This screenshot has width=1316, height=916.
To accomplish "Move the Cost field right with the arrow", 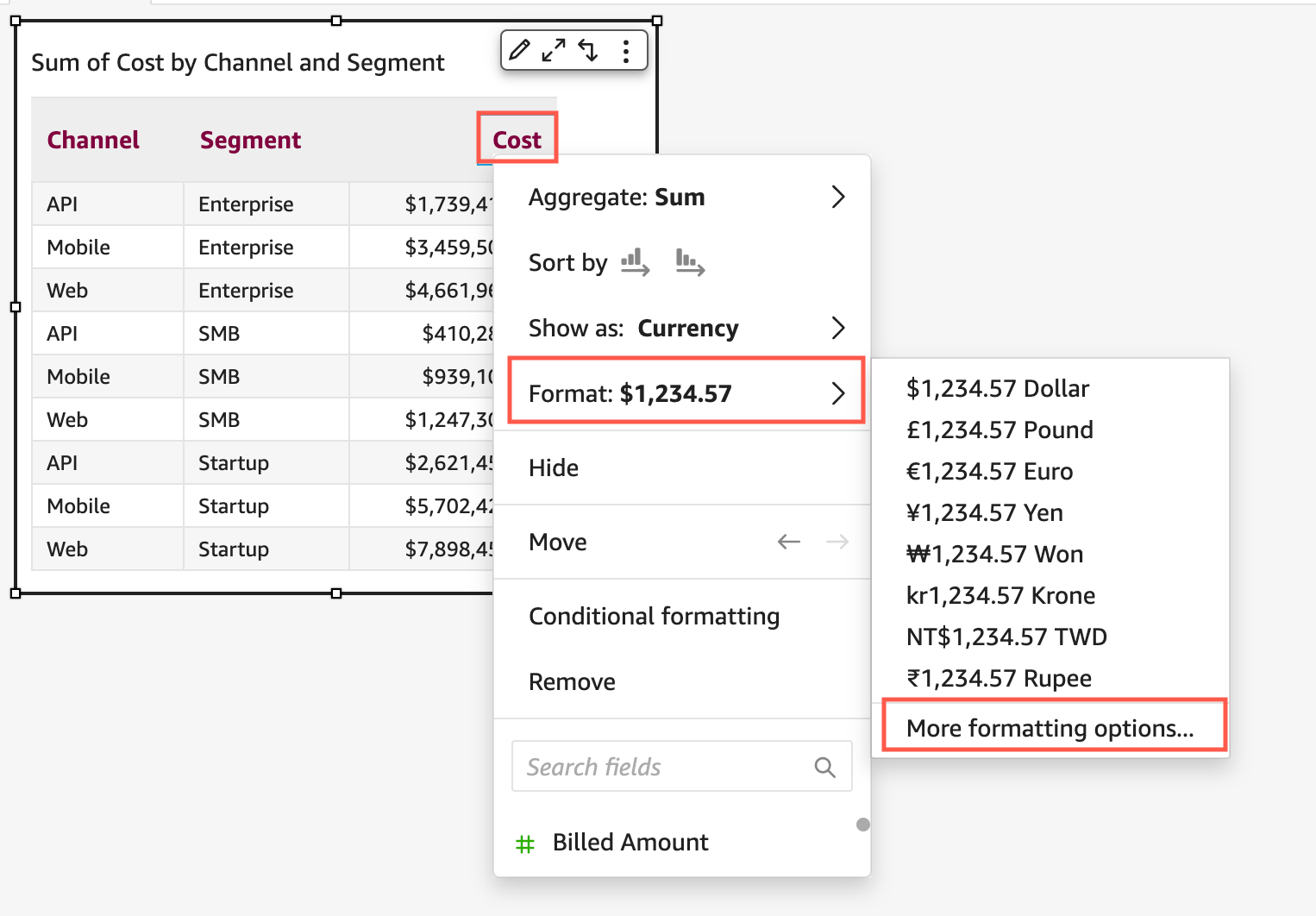I will tap(837, 542).
